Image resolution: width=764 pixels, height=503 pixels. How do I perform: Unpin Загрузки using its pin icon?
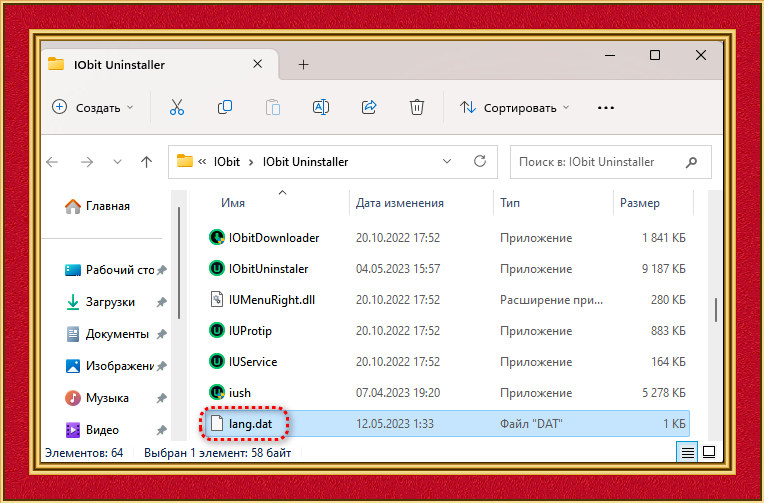161,302
